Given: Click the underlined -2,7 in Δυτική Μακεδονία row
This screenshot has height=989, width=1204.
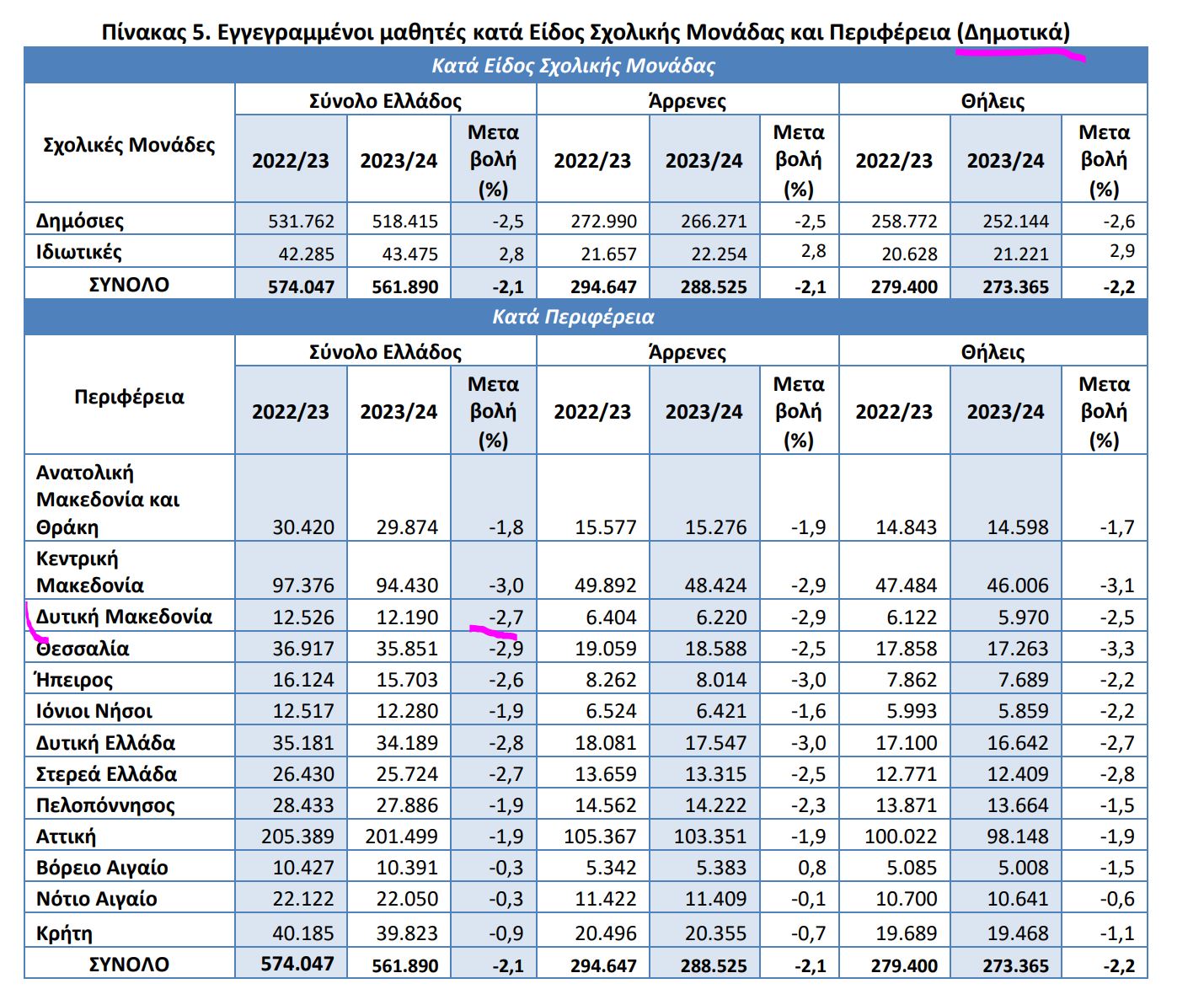Looking at the screenshot, I should tap(506, 617).
